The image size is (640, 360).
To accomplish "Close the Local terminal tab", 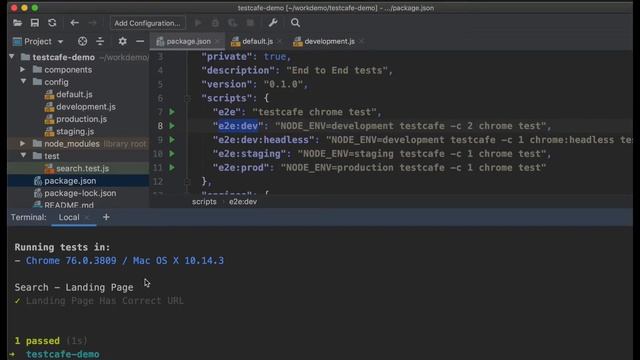I will pos(87,218).
